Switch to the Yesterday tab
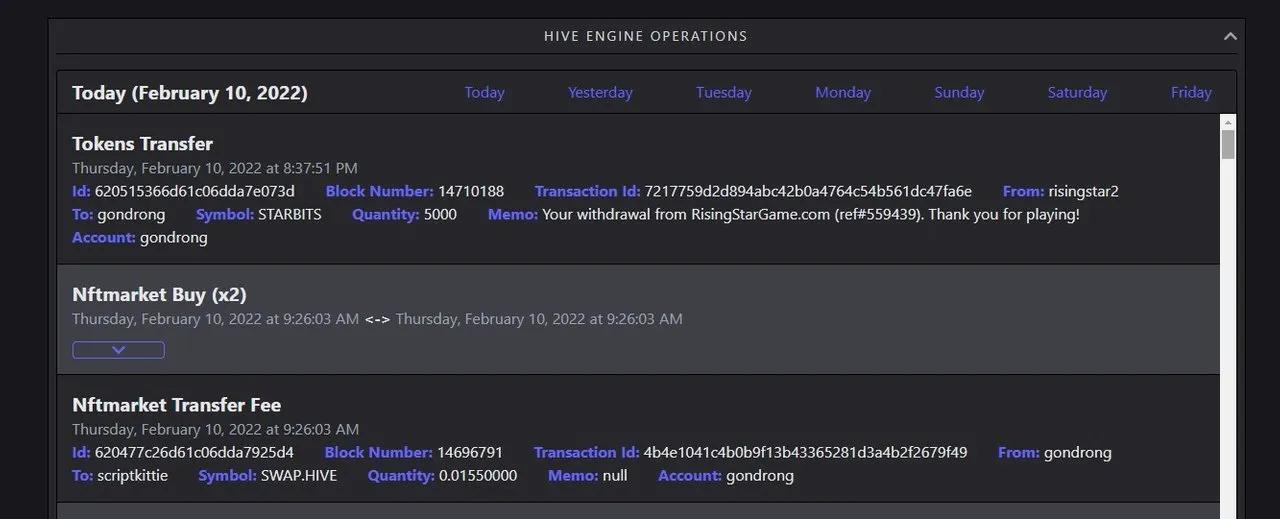Image resolution: width=1280 pixels, height=519 pixels. pos(600,92)
